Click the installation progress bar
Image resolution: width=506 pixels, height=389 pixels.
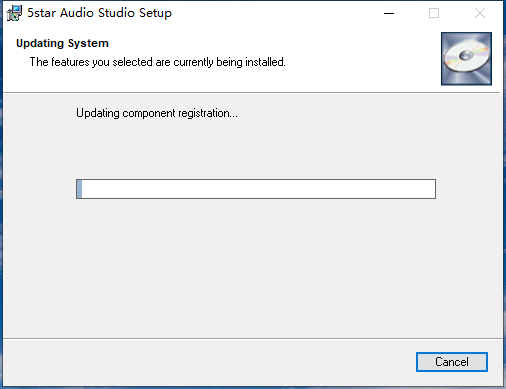256,189
